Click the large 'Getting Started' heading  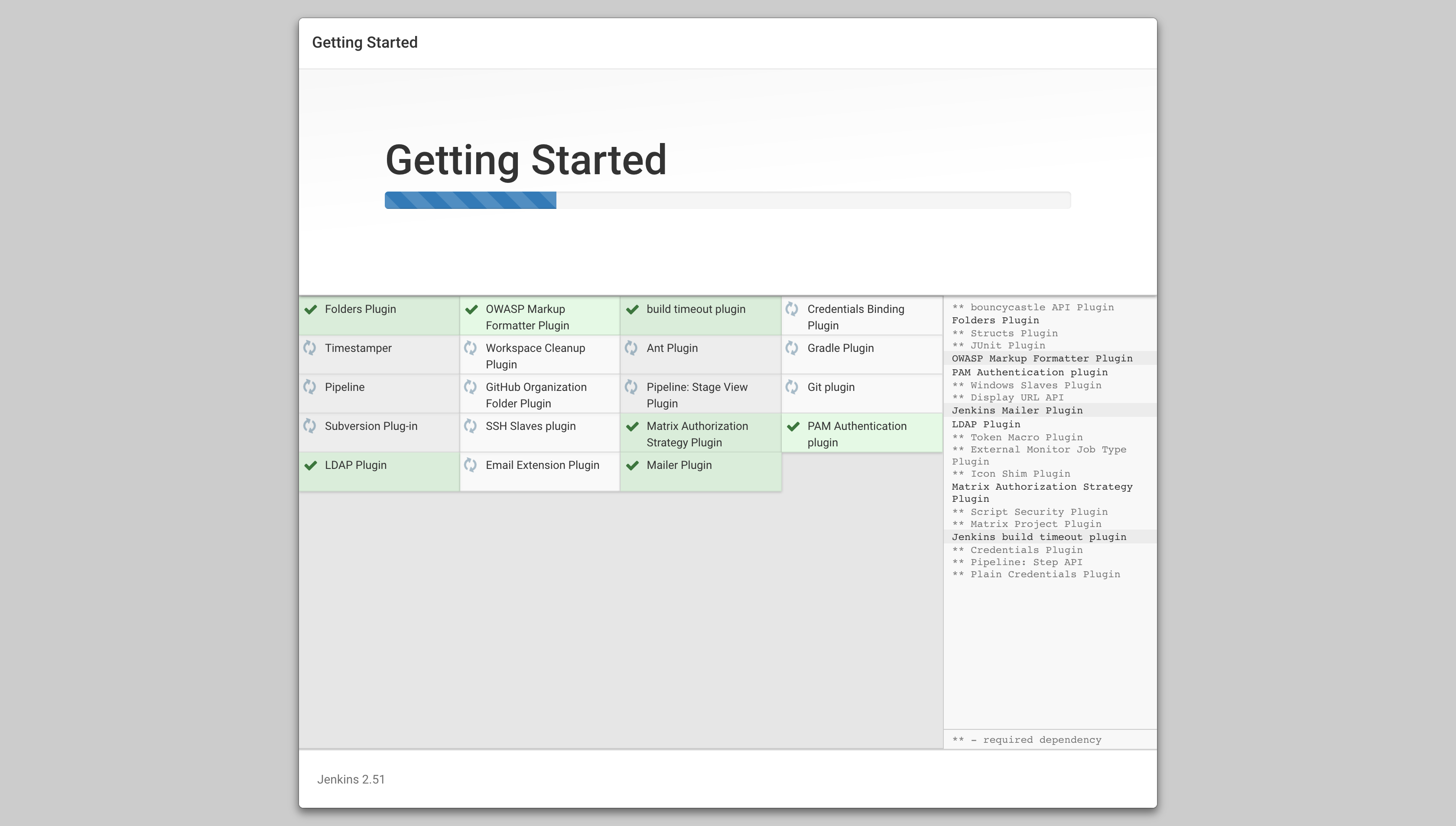[x=526, y=160]
